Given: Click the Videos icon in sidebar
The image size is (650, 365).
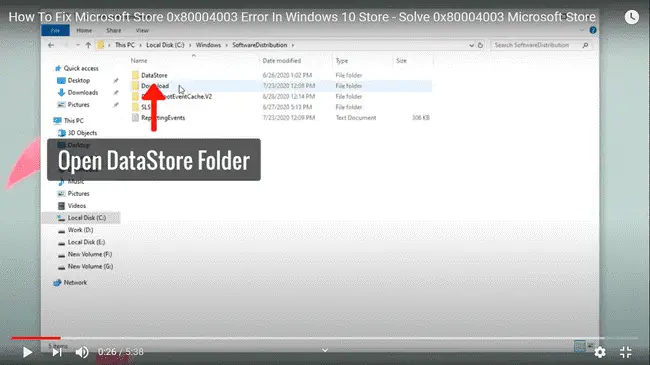Looking at the screenshot, I should coord(61,206).
